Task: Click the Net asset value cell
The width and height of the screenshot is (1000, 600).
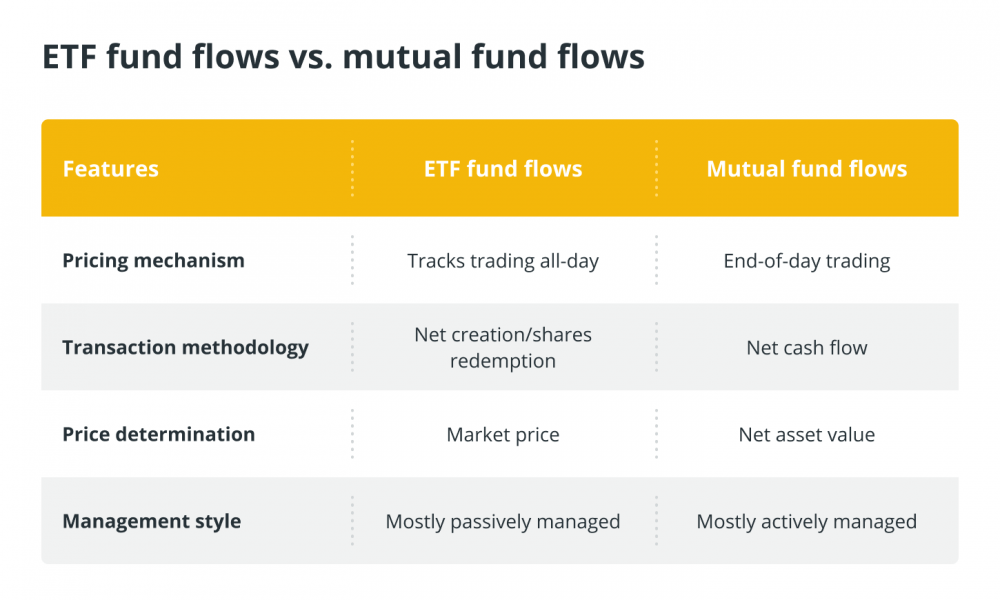Action: pyautogui.click(x=807, y=434)
